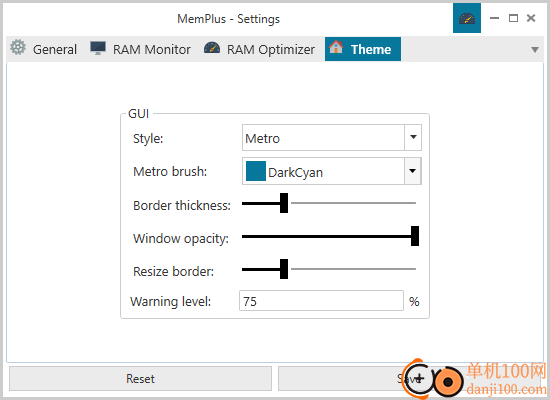Image resolution: width=550 pixels, height=400 pixels.
Task: Click the Window opacity slider handle
Action: [415, 236]
